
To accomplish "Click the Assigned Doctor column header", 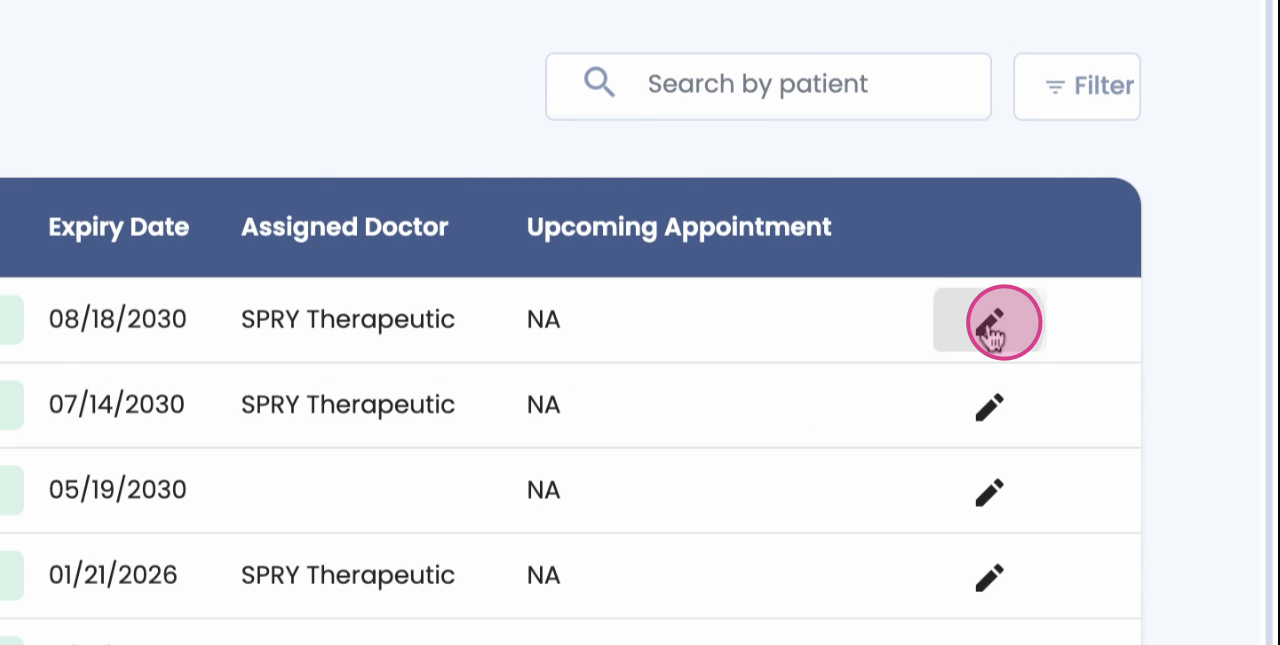I will (x=344, y=227).
